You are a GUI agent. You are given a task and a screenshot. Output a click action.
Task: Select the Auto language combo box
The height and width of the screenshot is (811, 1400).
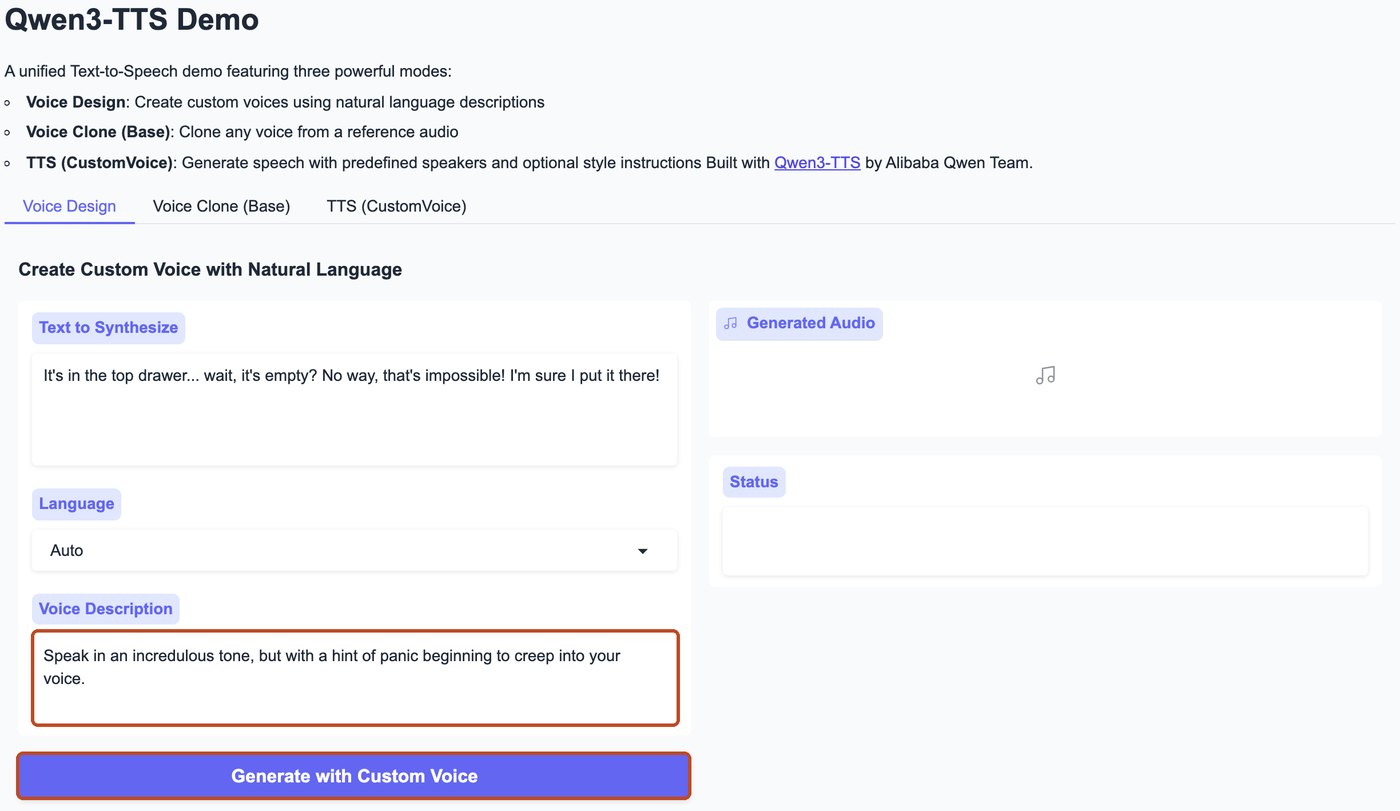tap(354, 551)
